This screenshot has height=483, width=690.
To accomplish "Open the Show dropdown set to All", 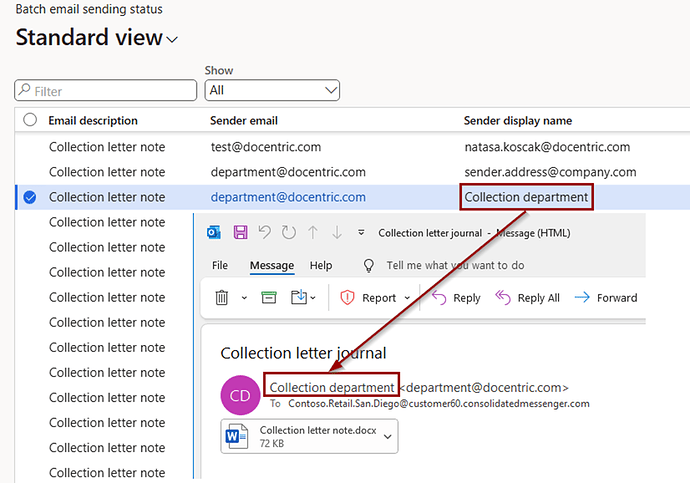I will click(272, 91).
